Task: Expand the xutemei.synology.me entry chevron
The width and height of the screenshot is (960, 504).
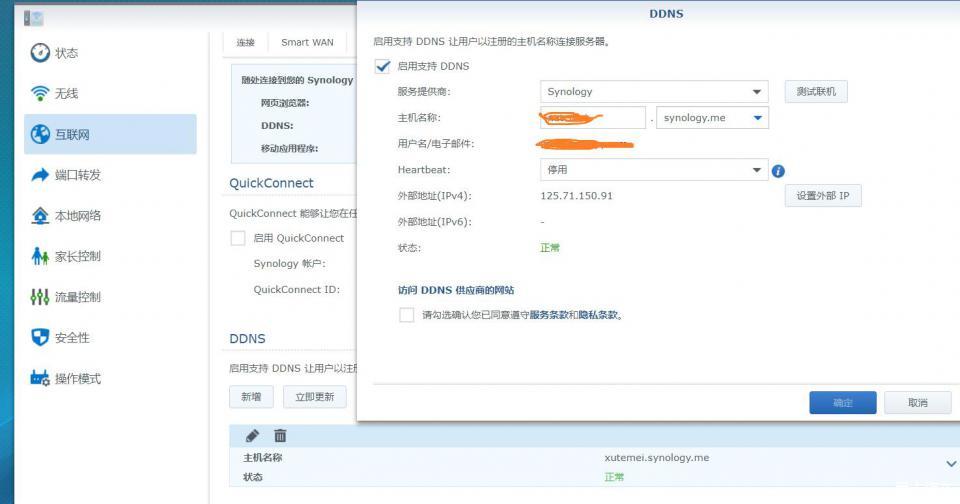Action: click(951, 464)
